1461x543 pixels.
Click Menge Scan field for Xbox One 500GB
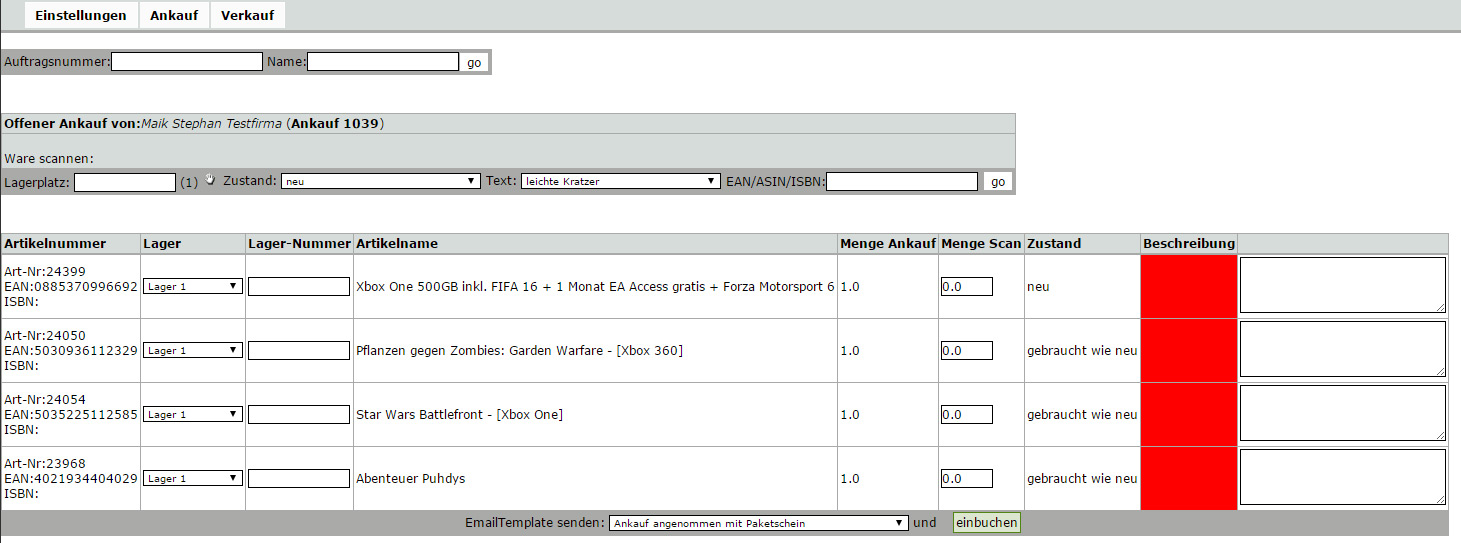(967, 286)
